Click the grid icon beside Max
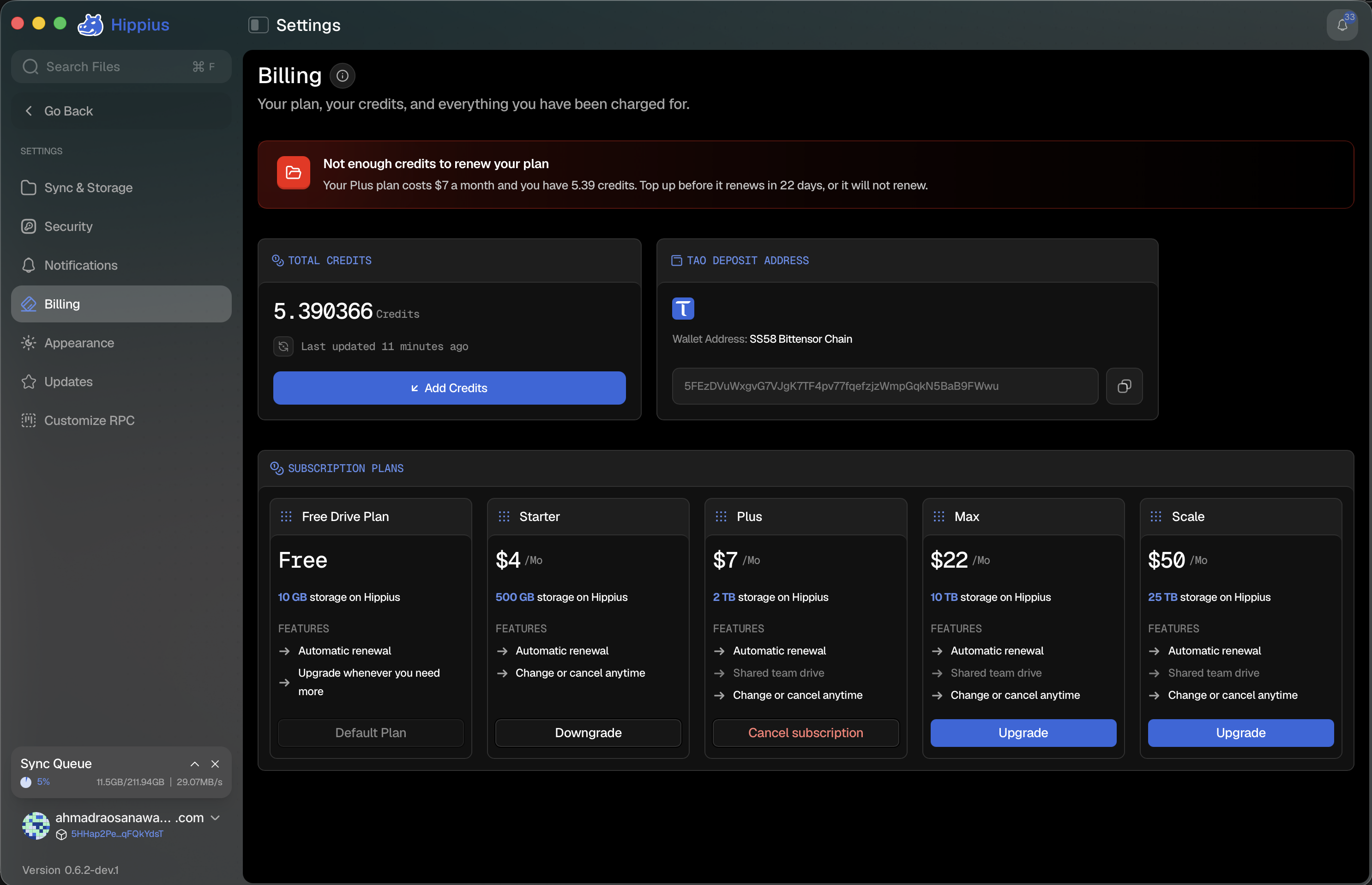 tap(939, 516)
